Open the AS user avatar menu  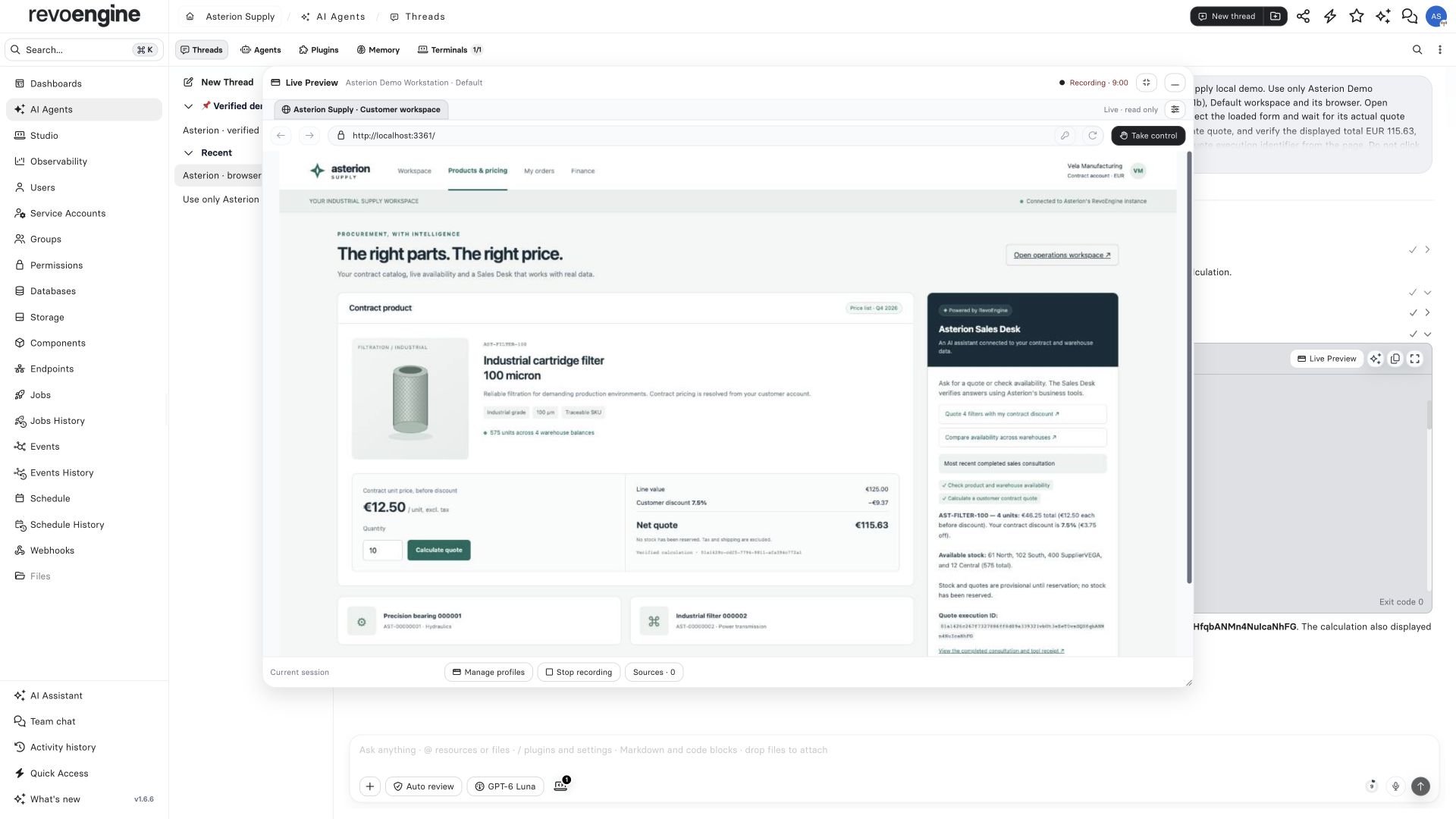(x=1436, y=17)
